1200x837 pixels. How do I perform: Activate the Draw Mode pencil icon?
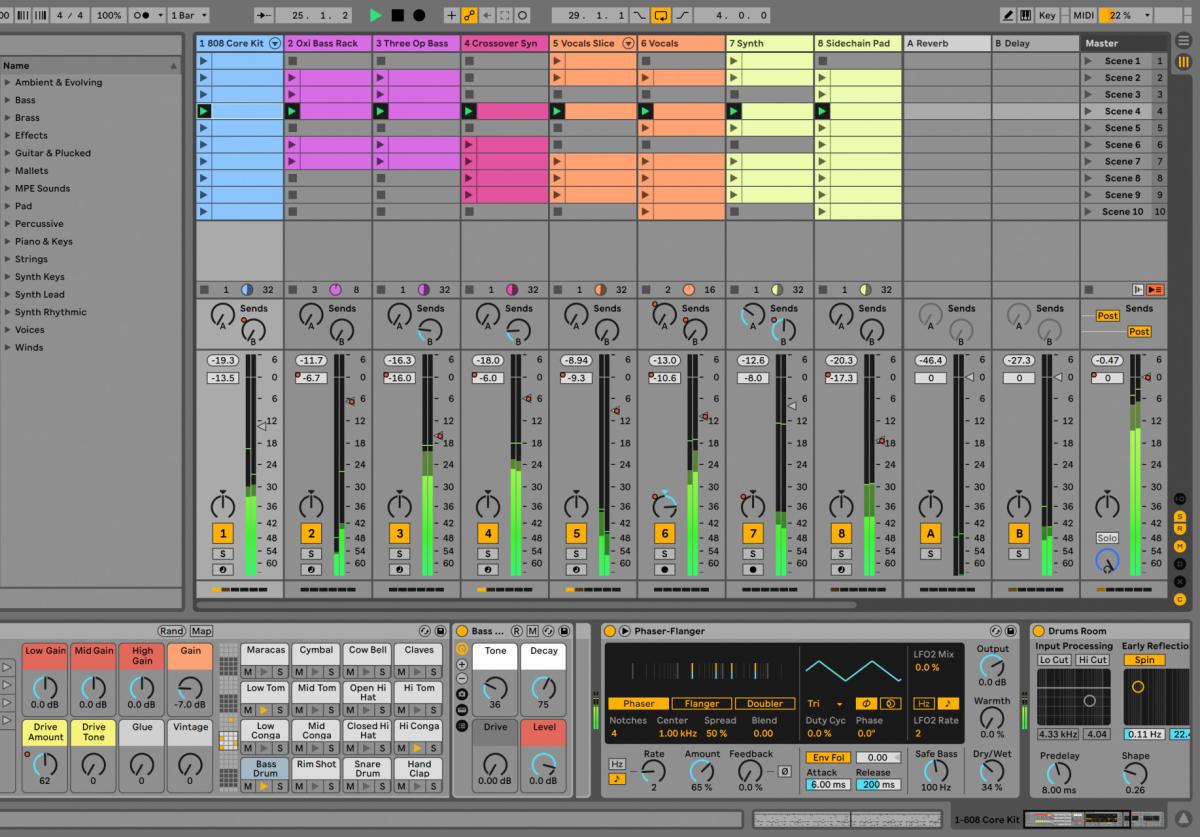point(1008,15)
